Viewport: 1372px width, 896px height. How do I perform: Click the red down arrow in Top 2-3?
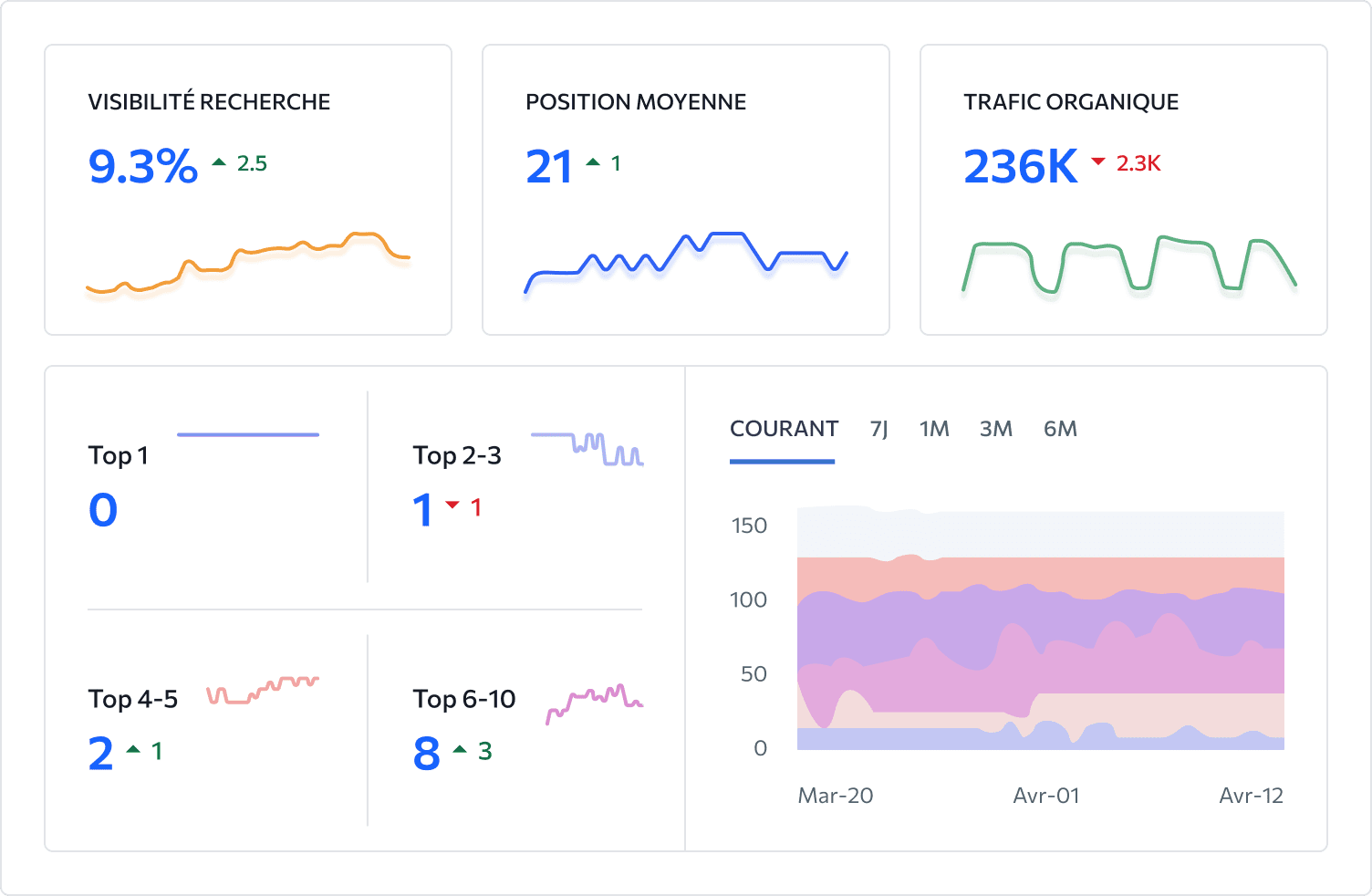[452, 505]
